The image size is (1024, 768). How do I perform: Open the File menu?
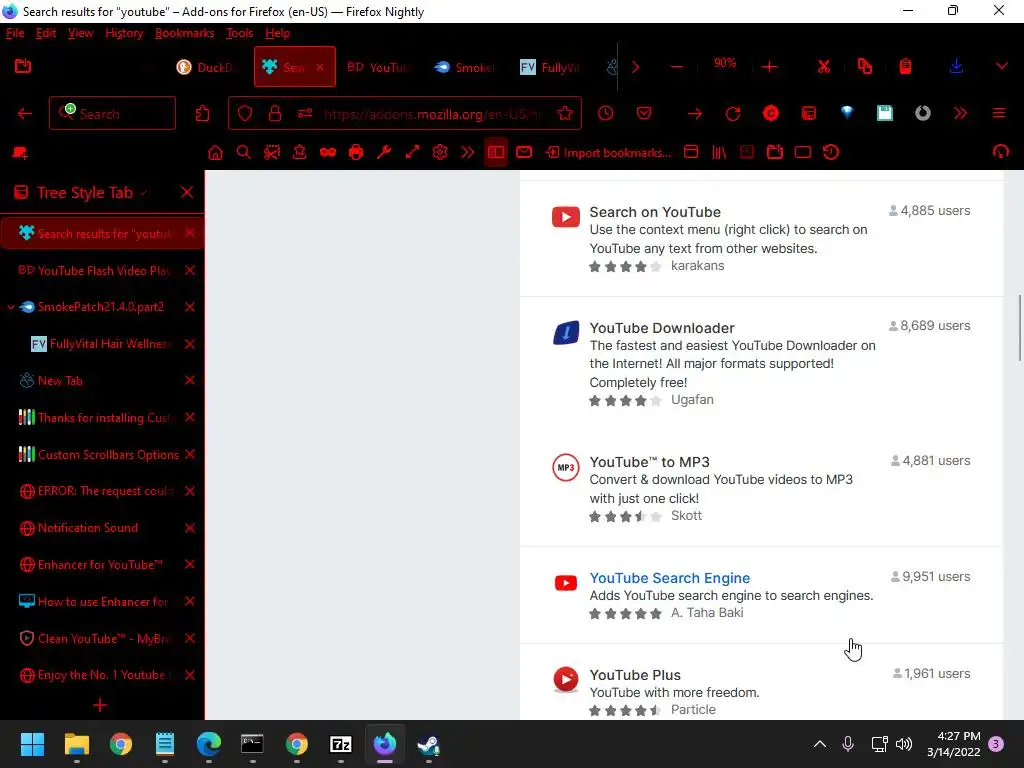coord(15,33)
